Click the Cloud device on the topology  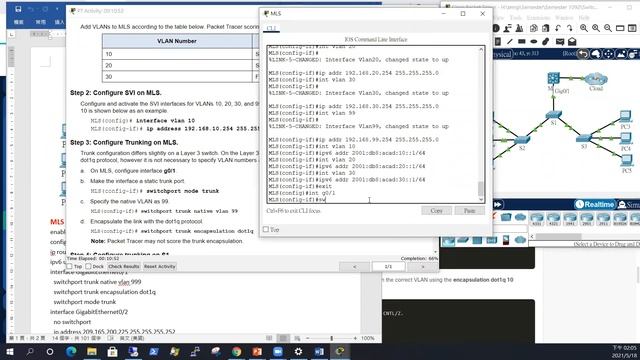pos(596,79)
